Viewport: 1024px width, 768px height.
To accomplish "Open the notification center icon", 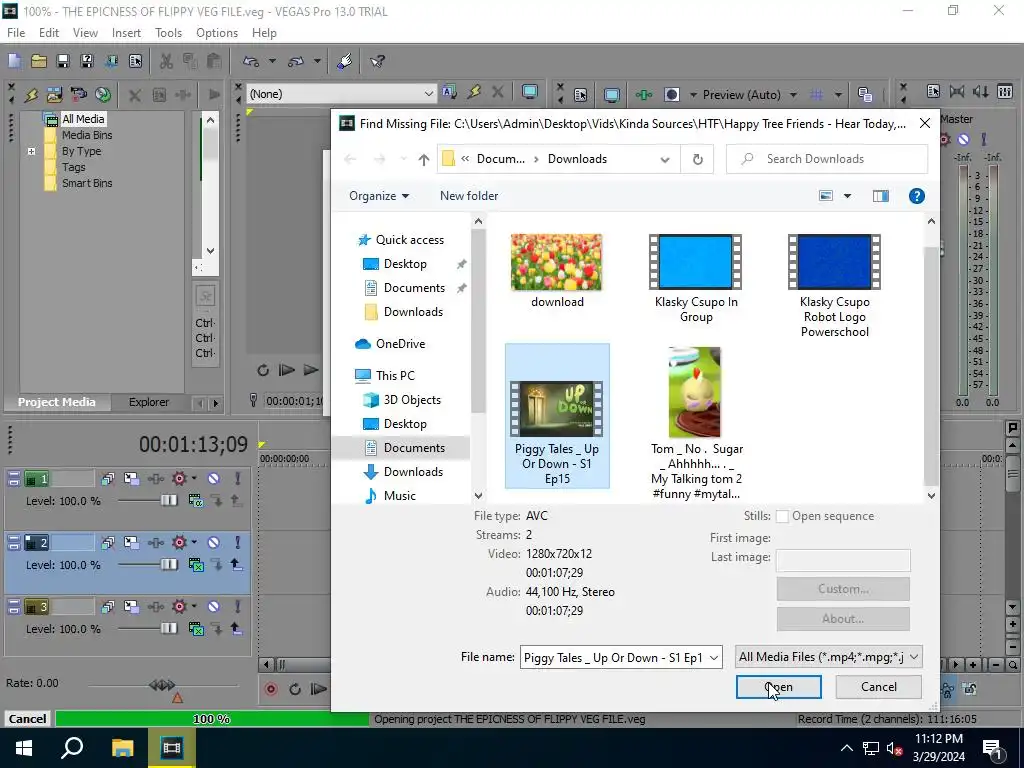I will pos(993,748).
